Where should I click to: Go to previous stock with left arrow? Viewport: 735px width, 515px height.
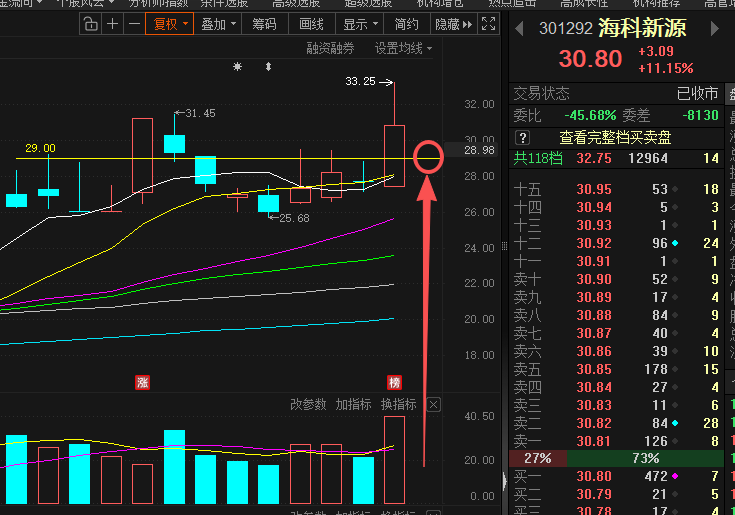point(519,29)
